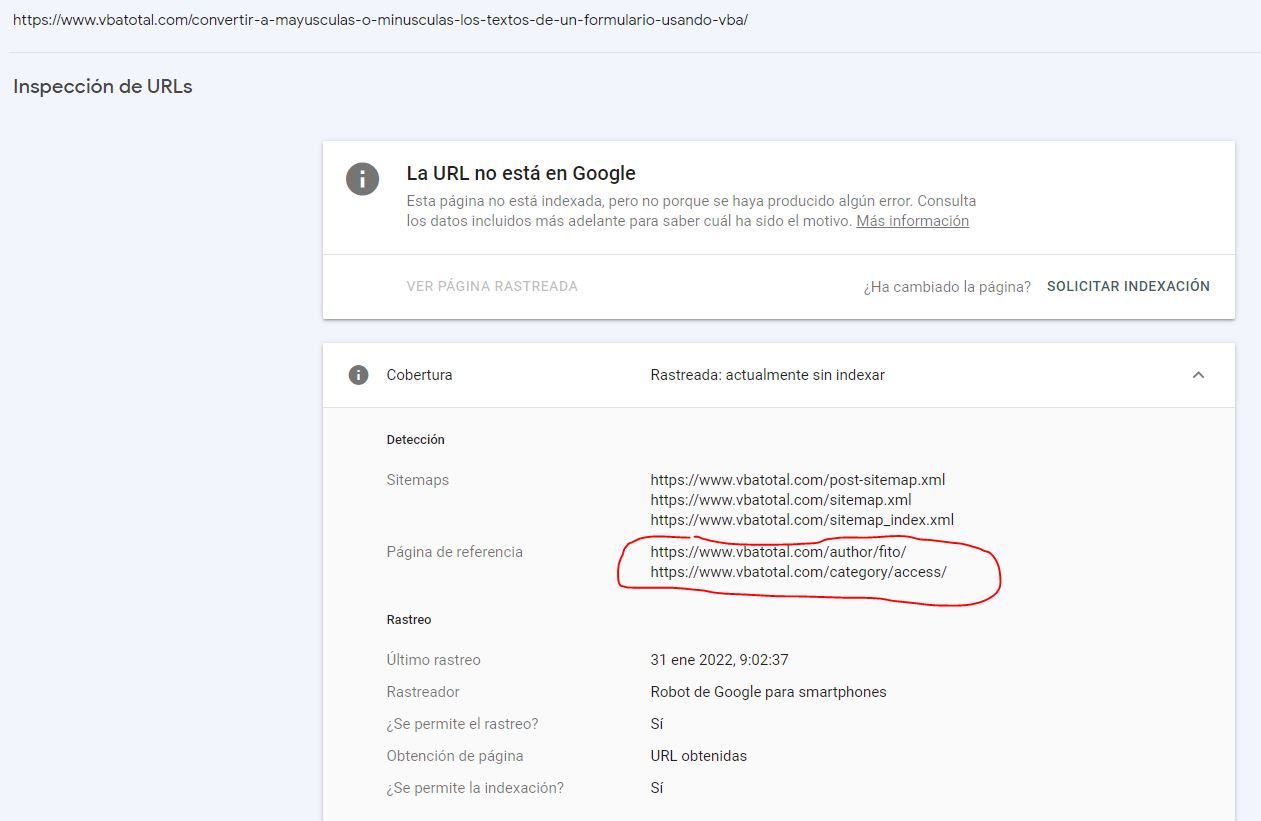This screenshot has width=1261, height=821.
Task: Click the Rastreo section heading
Action: pyautogui.click(x=409, y=620)
